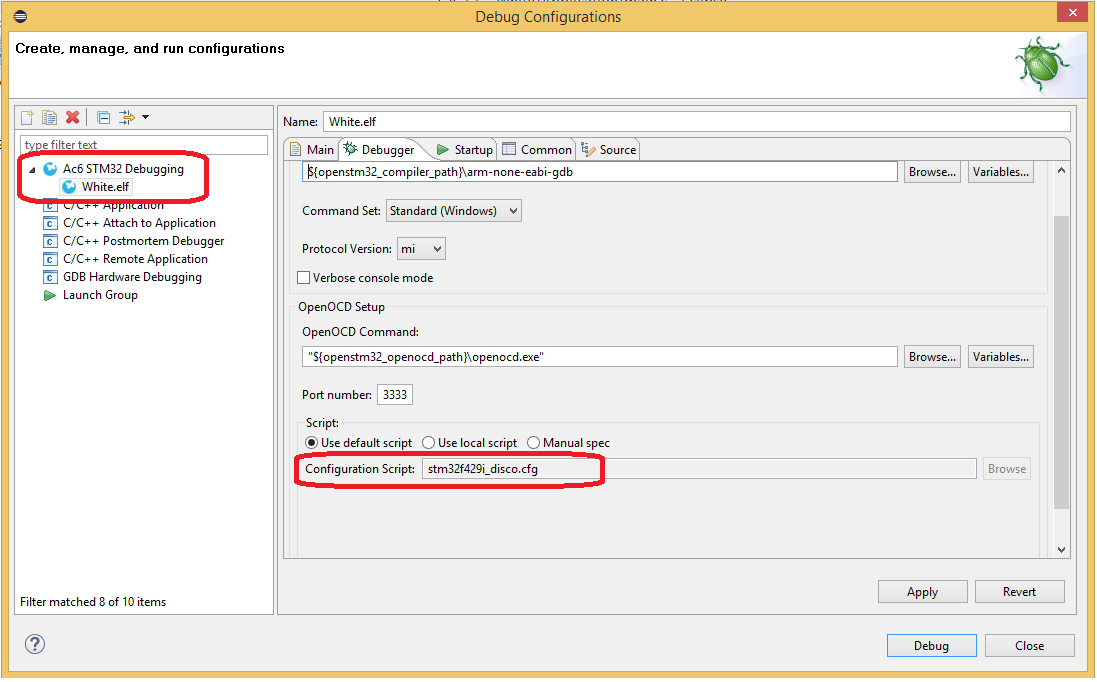Click Browse next to OpenOCD Command
This screenshot has height=682, width=1097.
pos(932,356)
